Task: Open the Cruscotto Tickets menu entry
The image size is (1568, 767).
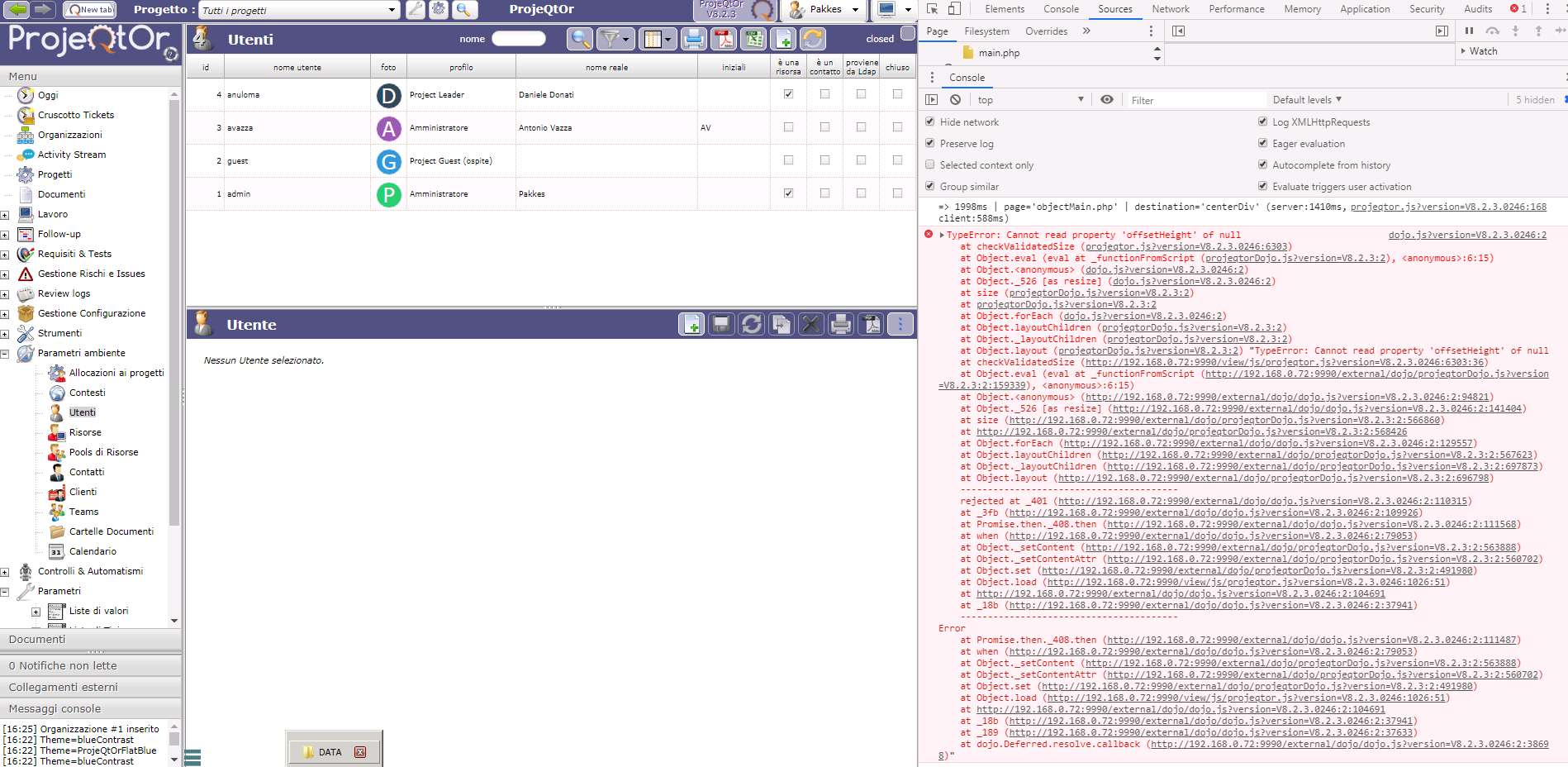Action: pos(75,115)
